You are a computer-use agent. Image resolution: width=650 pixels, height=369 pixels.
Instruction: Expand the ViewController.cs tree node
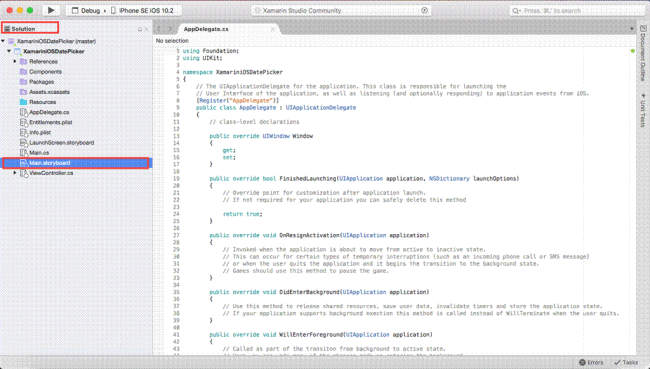15,173
